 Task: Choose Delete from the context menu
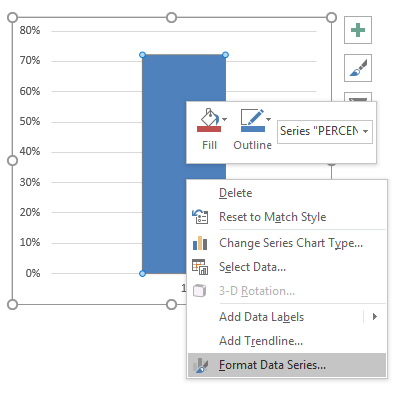[x=235, y=193]
